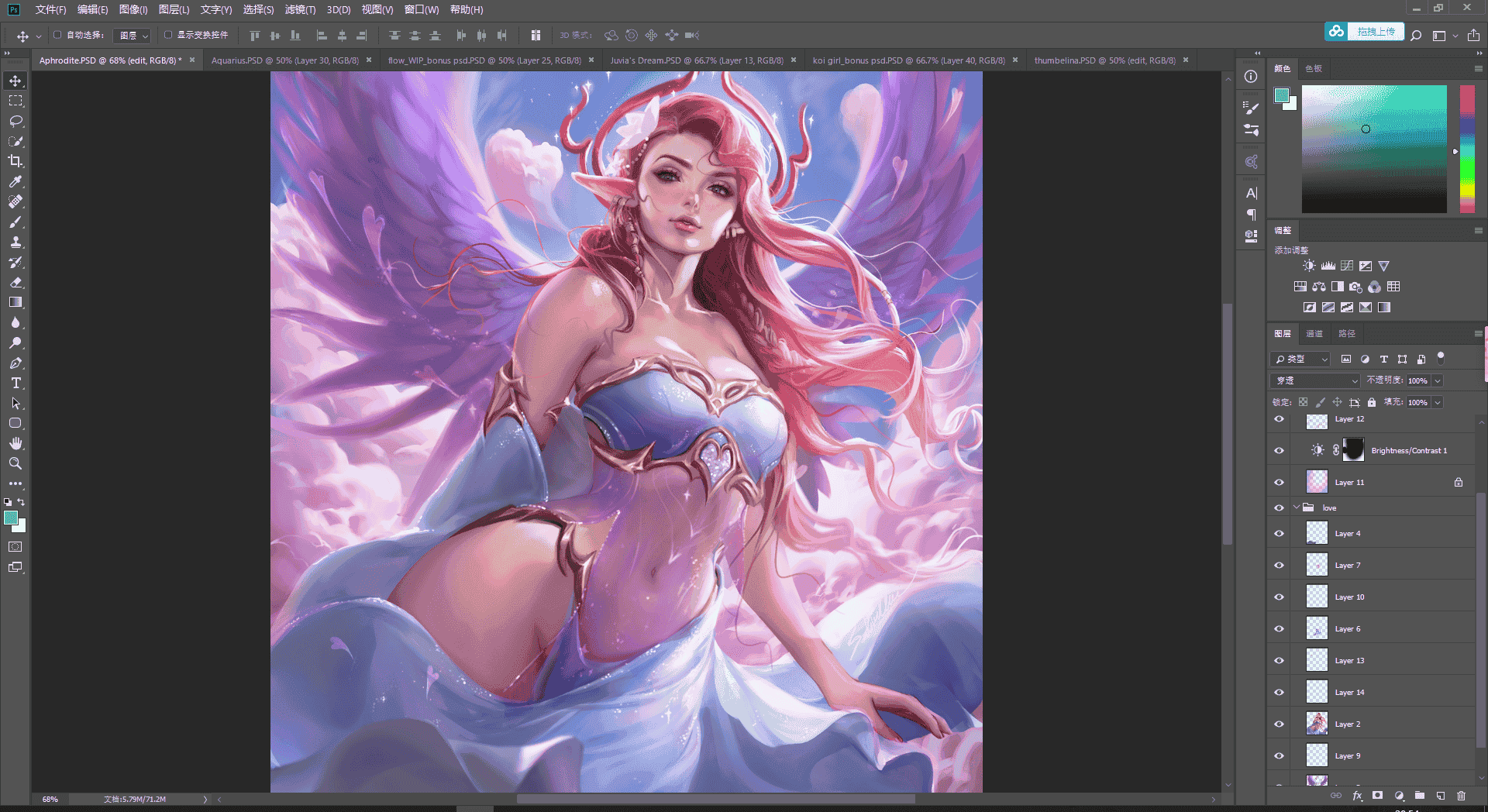
Task: Select the Hand tool
Action: [x=15, y=443]
